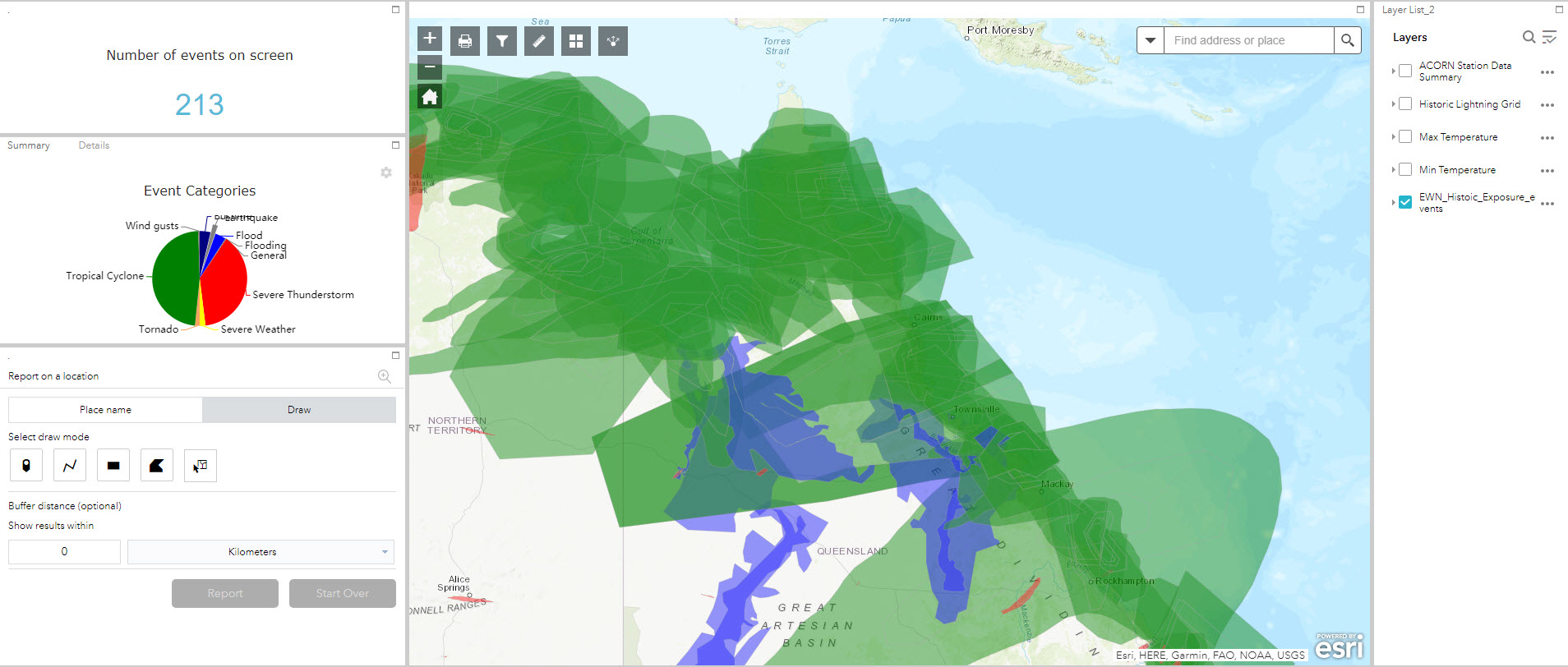Expand the ACORN Station Data Summary layer

tap(1393, 71)
